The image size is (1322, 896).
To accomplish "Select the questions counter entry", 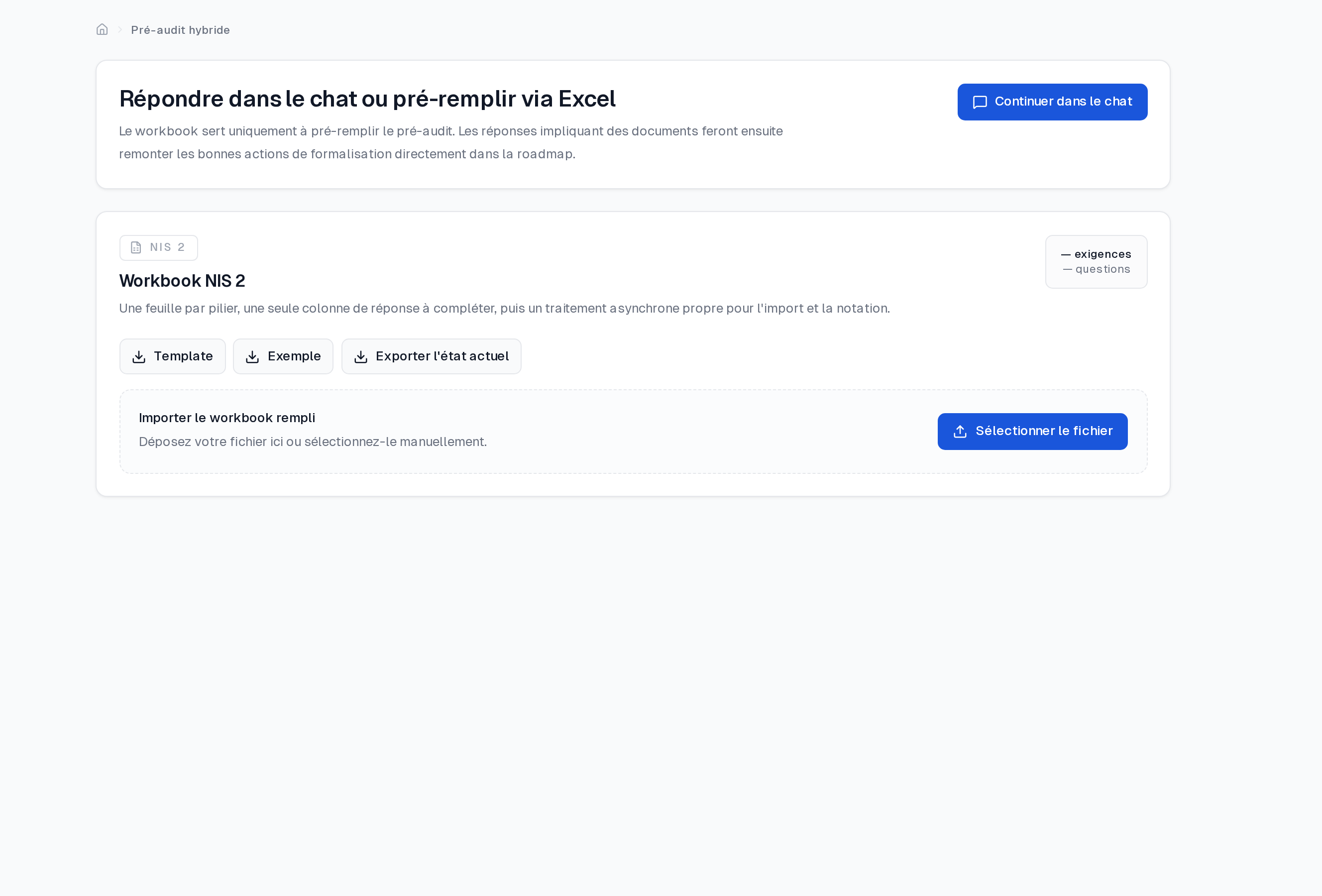I will click(1096, 268).
